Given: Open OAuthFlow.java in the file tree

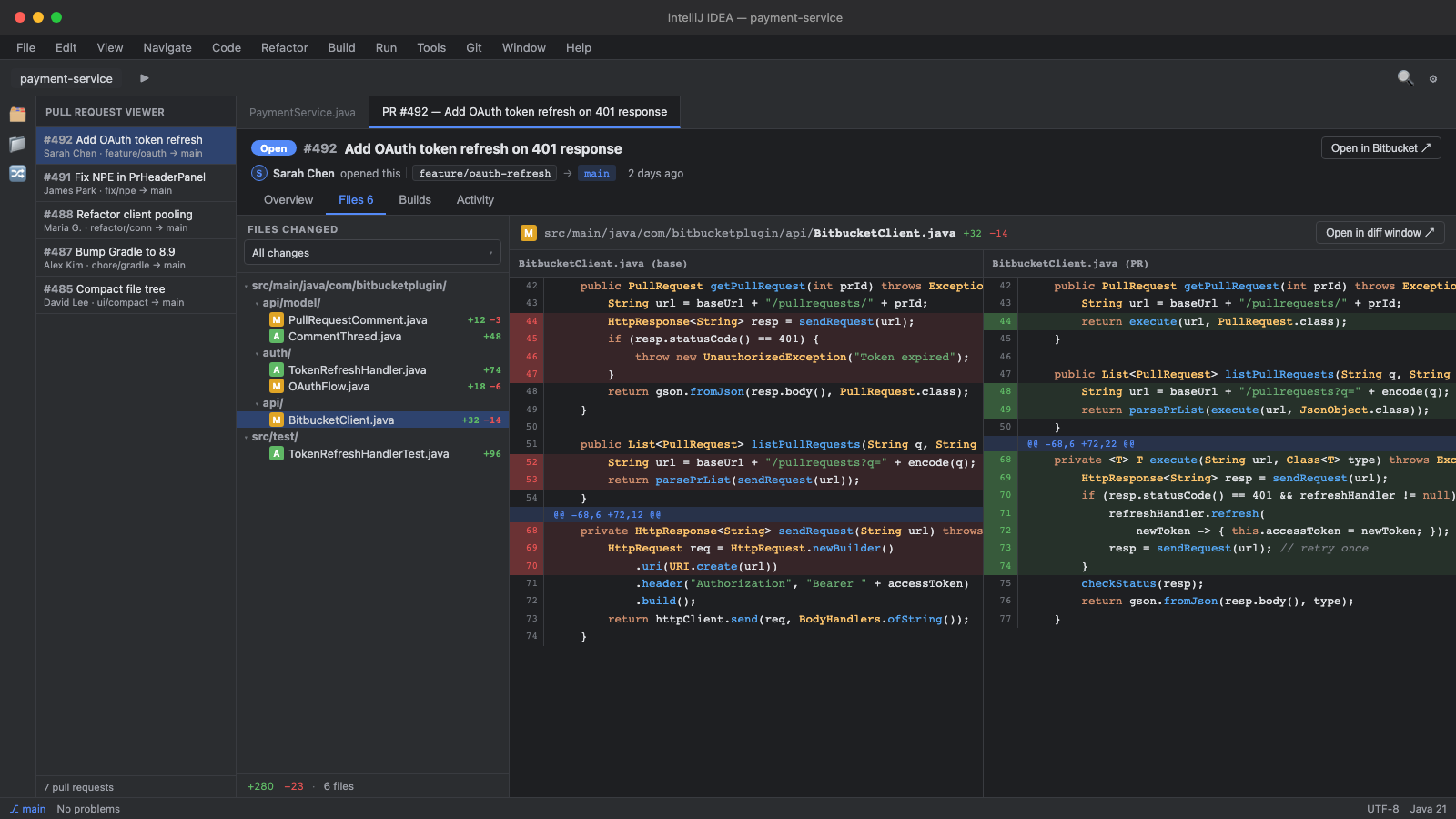Looking at the screenshot, I should pyautogui.click(x=372, y=386).
